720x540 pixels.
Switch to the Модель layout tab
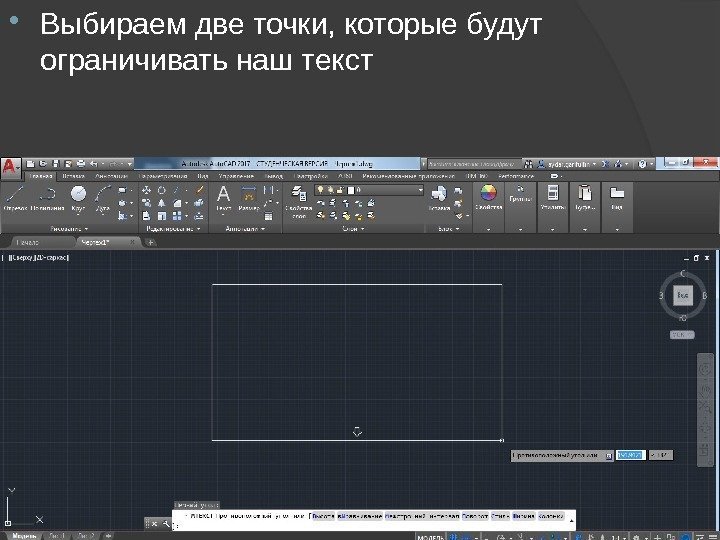point(24,536)
